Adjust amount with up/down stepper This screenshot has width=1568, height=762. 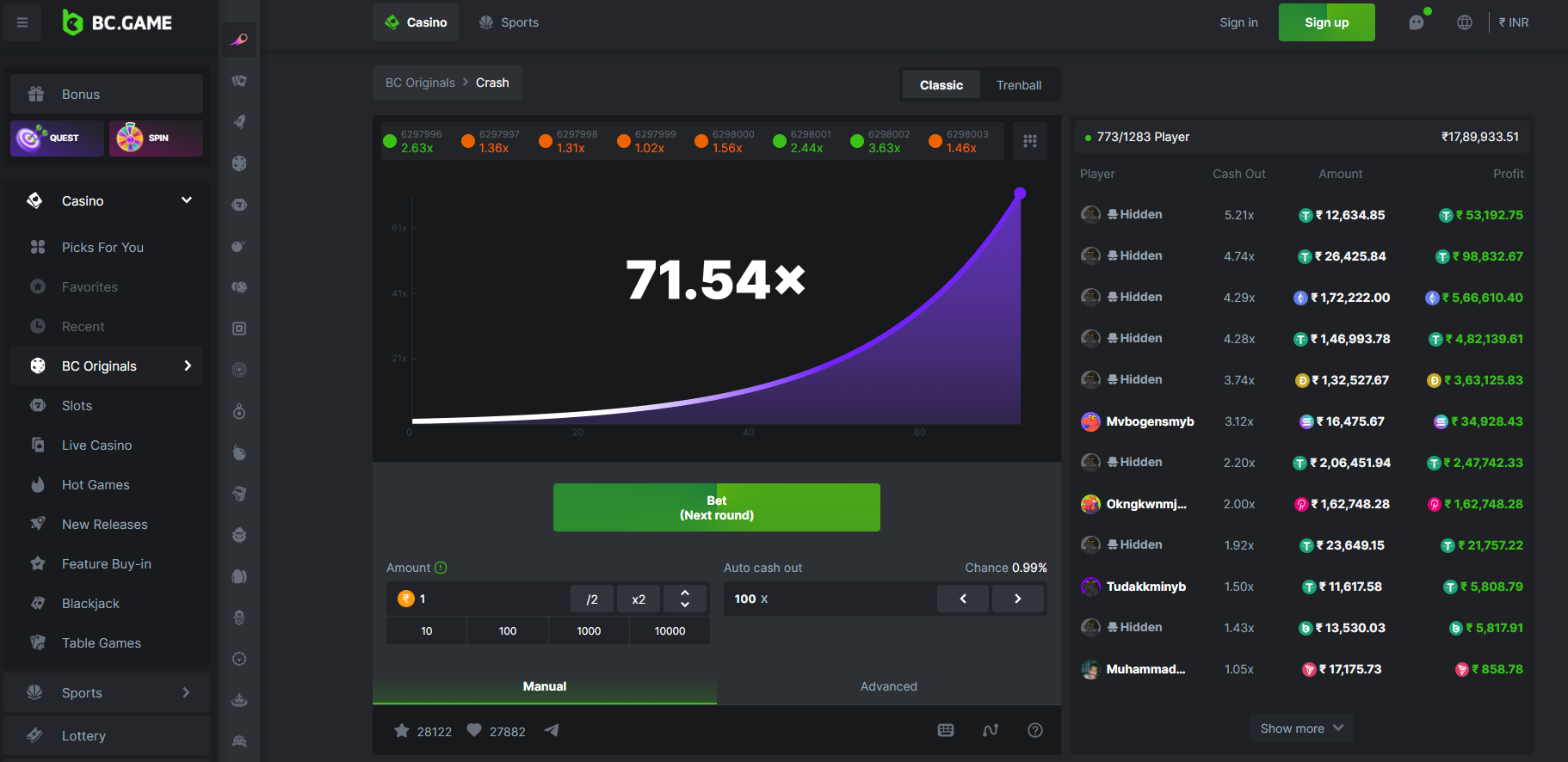point(685,599)
